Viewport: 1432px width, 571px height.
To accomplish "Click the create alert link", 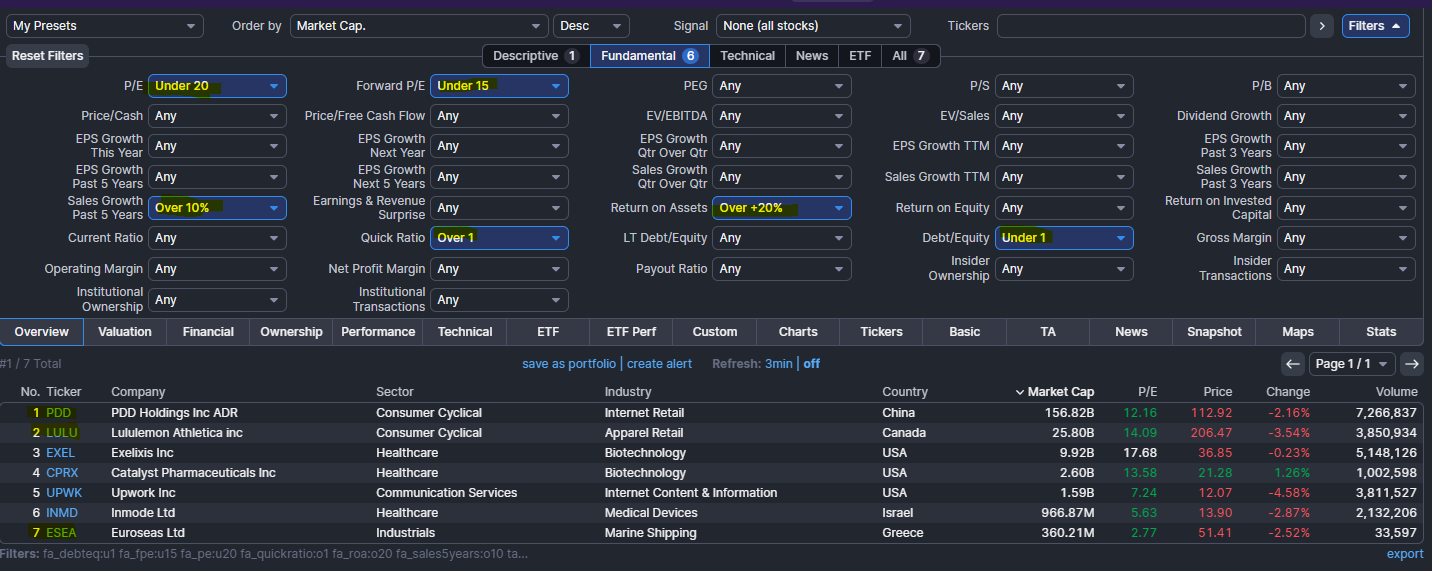I will [x=659, y=364].
